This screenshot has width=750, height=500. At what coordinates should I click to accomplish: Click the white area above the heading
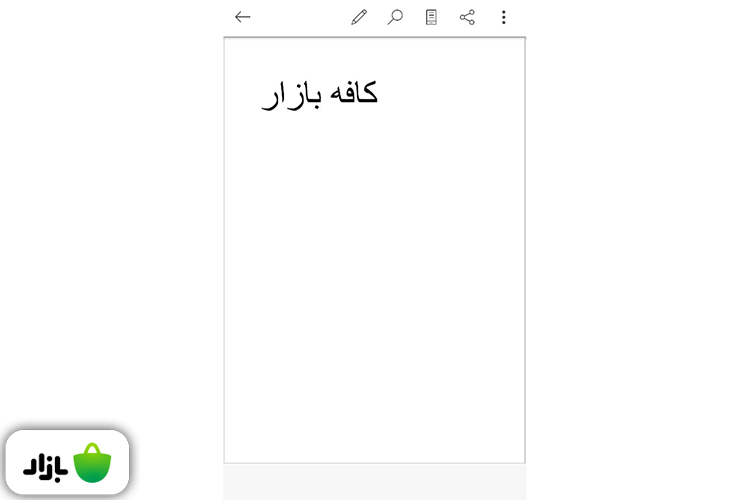pyautogui.click(x=375, y=57)
